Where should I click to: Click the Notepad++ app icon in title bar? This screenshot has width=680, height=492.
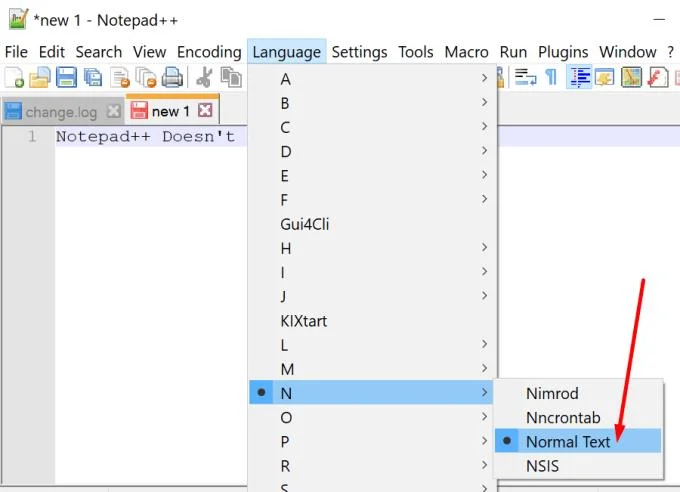click(18, 20)
